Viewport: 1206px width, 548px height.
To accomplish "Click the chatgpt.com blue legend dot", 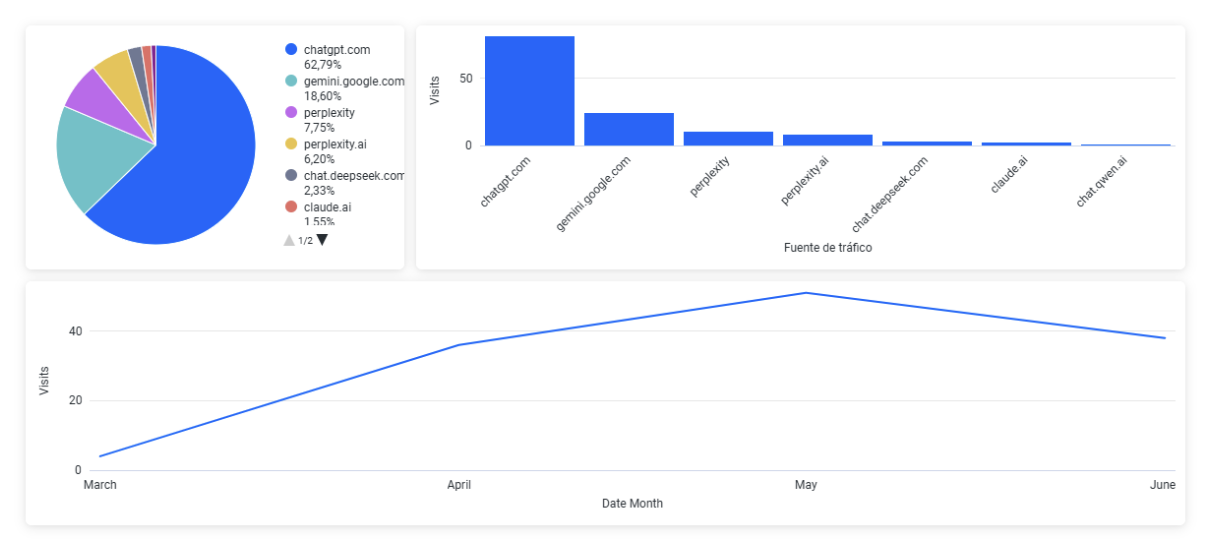I will click(291, 49).
